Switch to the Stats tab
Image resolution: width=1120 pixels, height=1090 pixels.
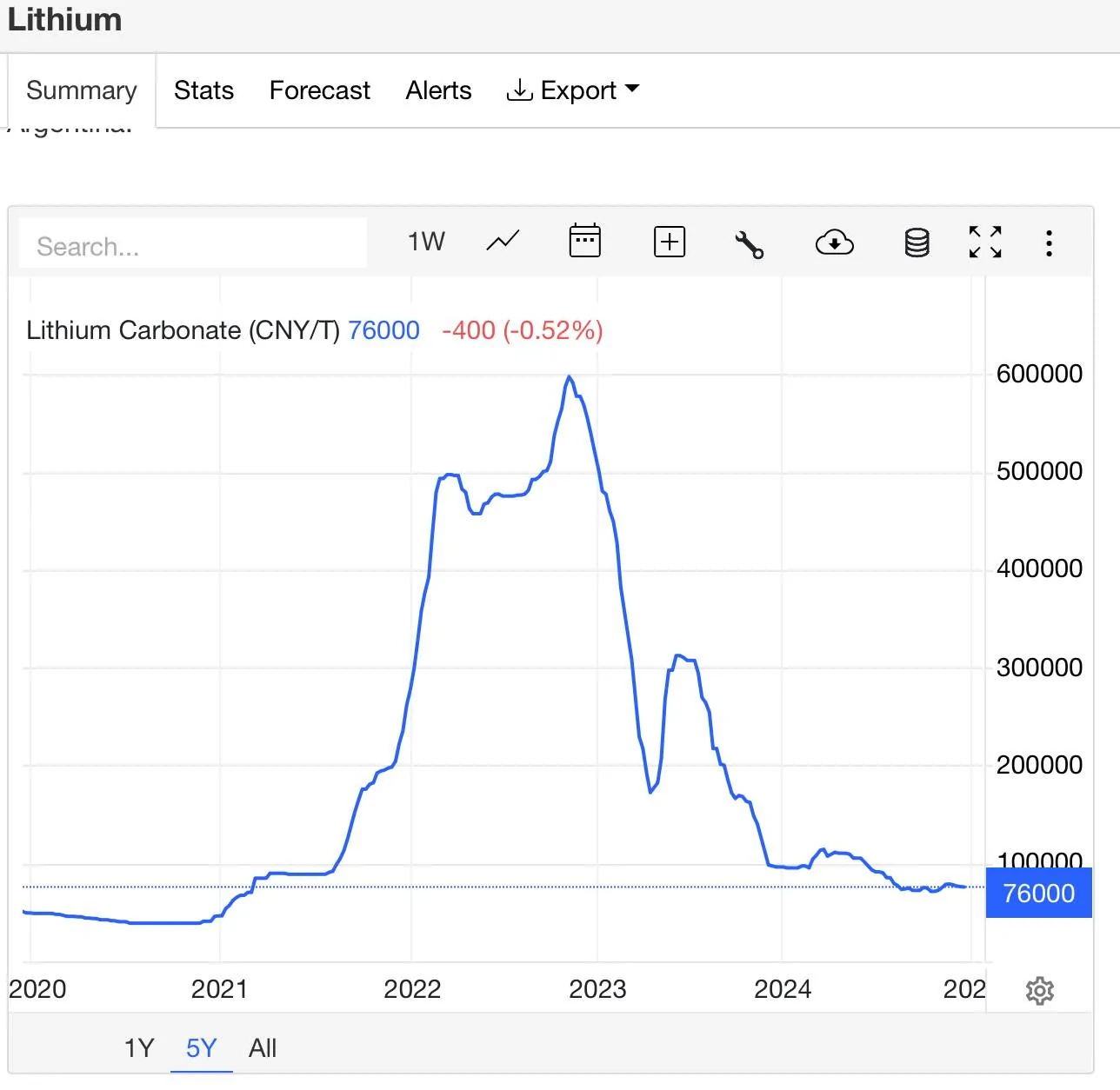point(203,90)
